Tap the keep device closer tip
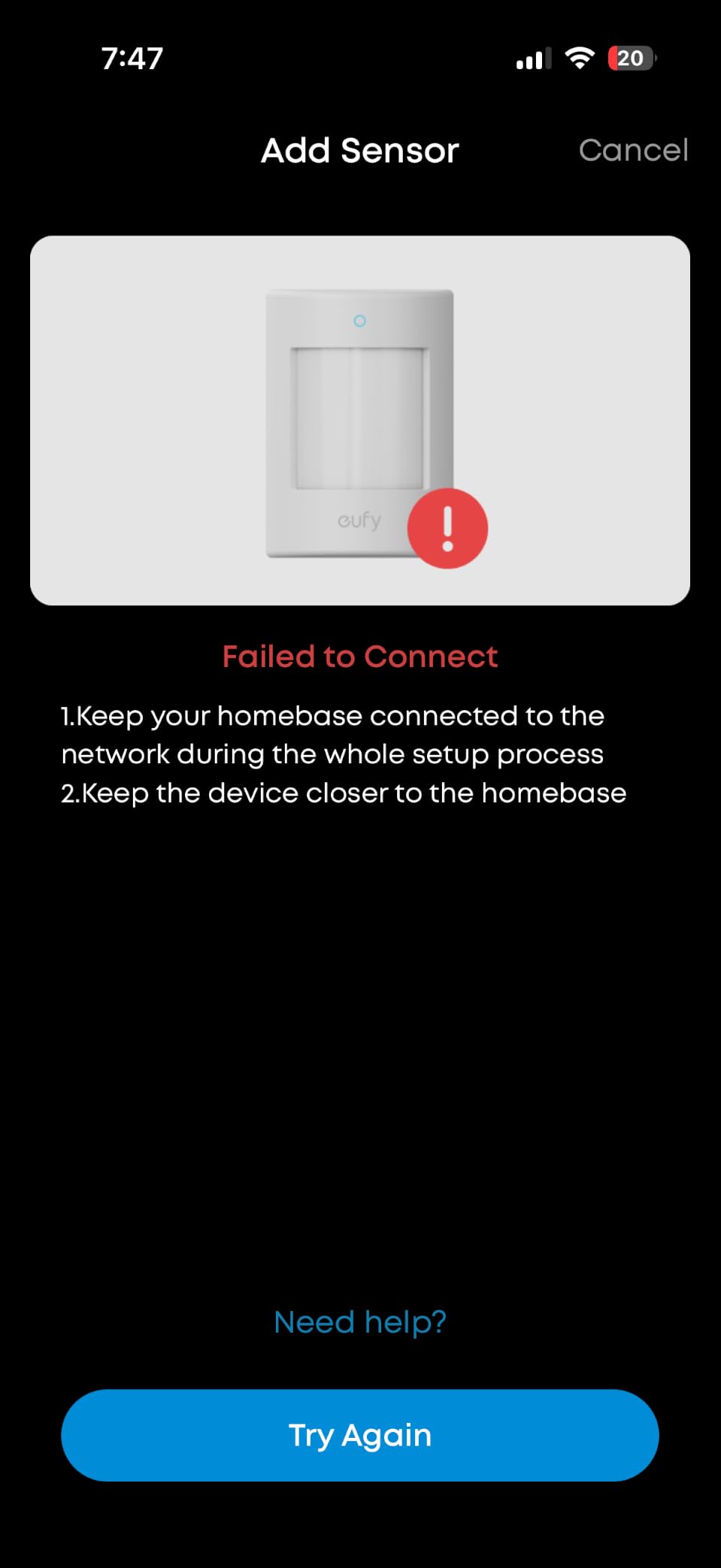This screenshot has height=1568, width=721. click(x=344, y=793)
